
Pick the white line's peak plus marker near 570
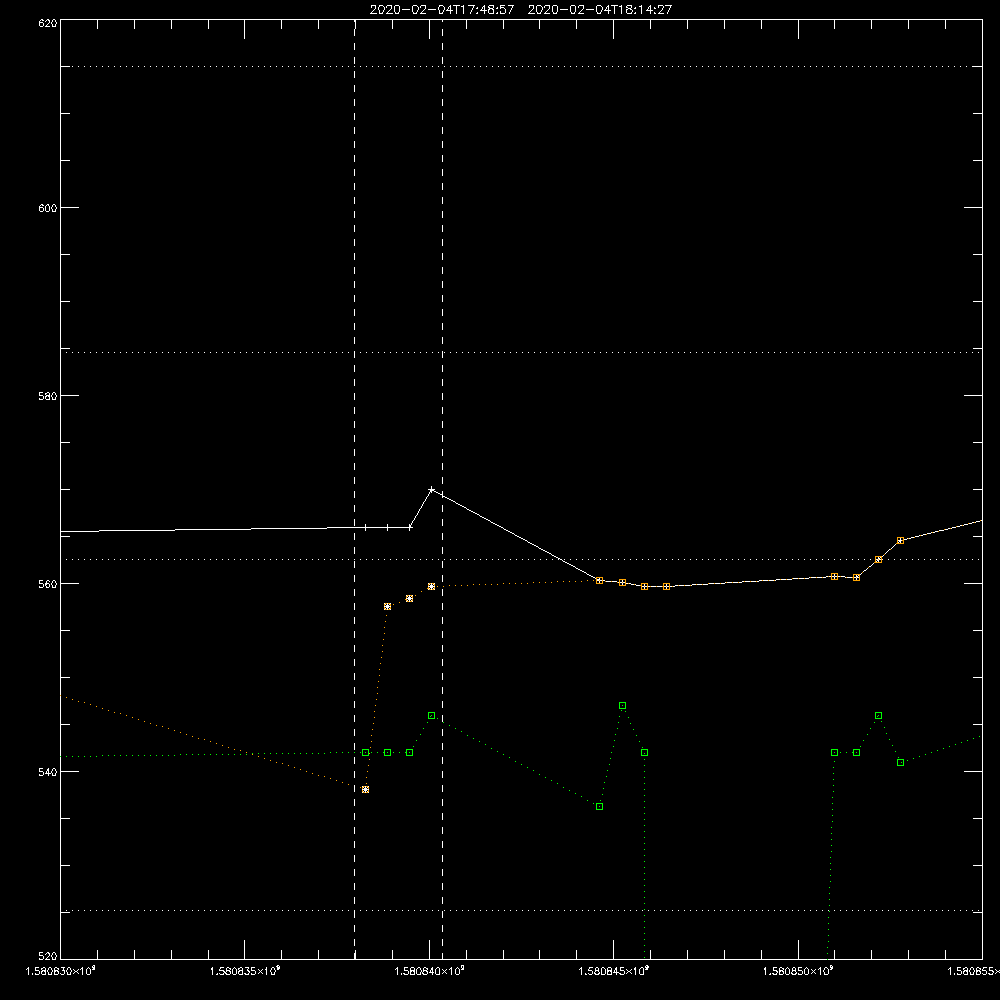pos(432,490)
